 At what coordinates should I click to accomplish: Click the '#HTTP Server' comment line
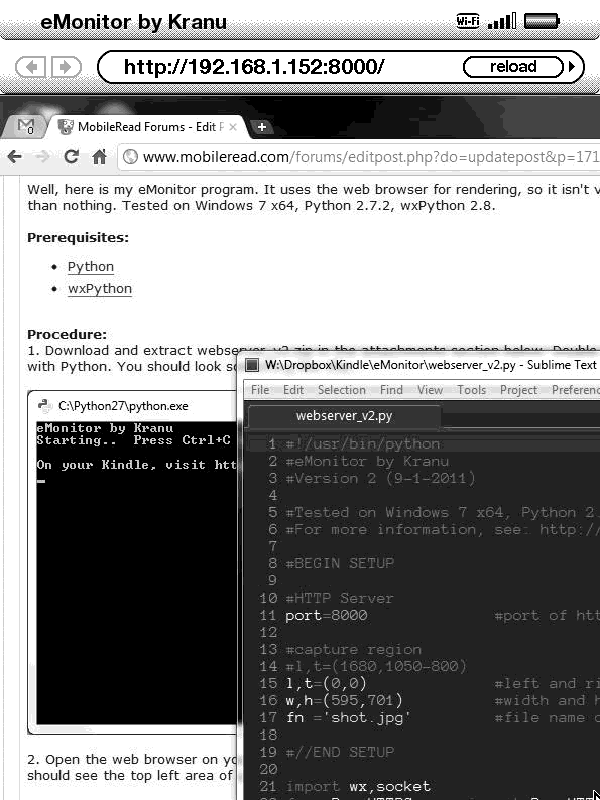tap(339, 598)
